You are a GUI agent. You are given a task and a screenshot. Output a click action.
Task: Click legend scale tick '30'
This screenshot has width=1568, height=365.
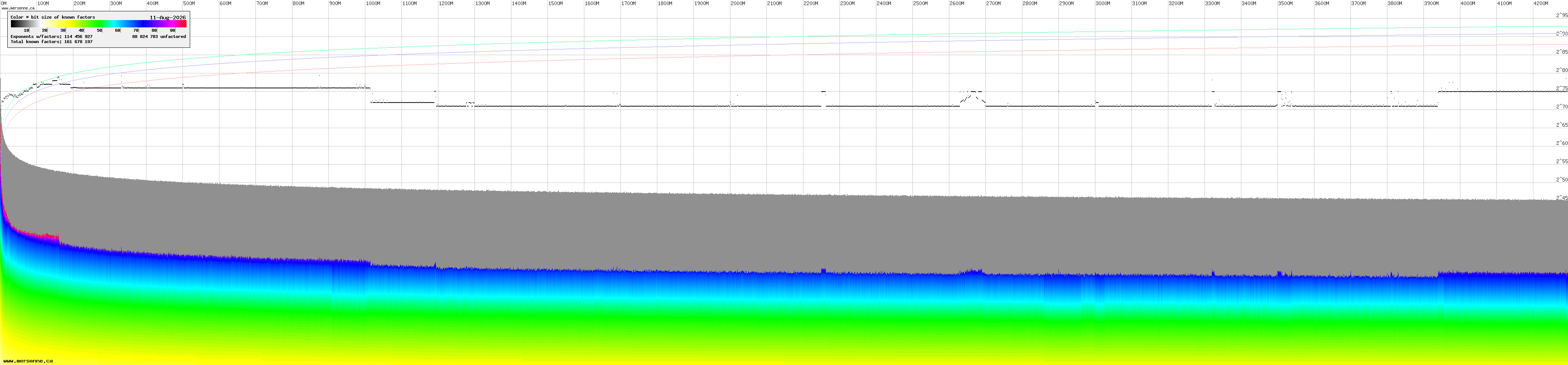pos(63,30)
